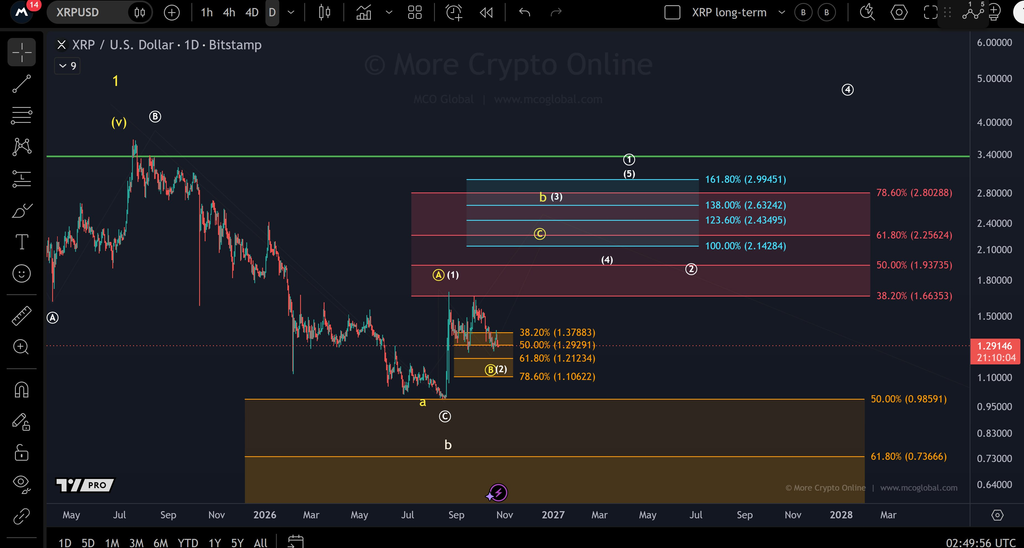The width and height of the screenshot is (1024, 548).
Task: Click the current price label 1.29146
Action: click(993, 346)
